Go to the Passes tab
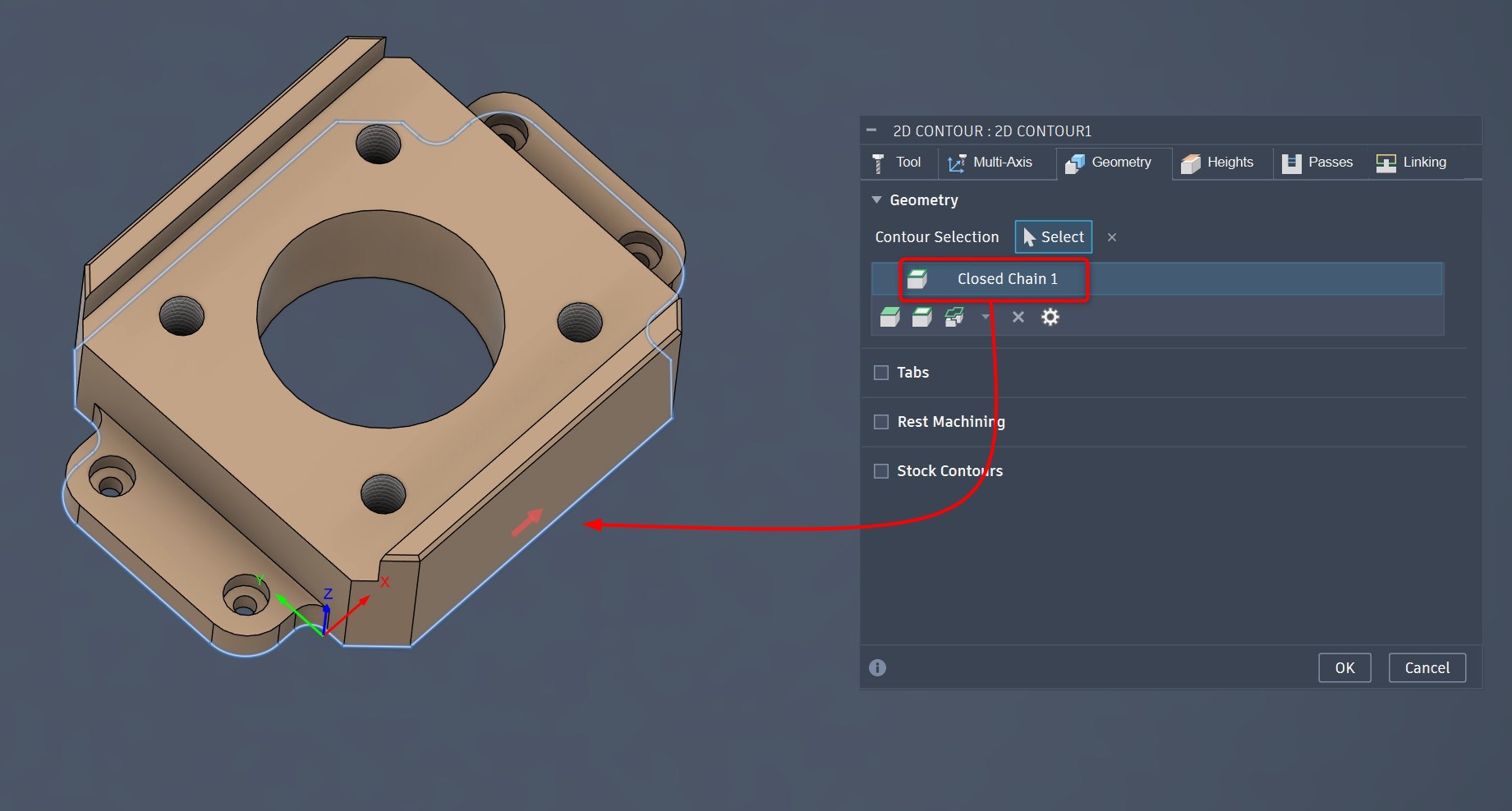 [1318, 163]
